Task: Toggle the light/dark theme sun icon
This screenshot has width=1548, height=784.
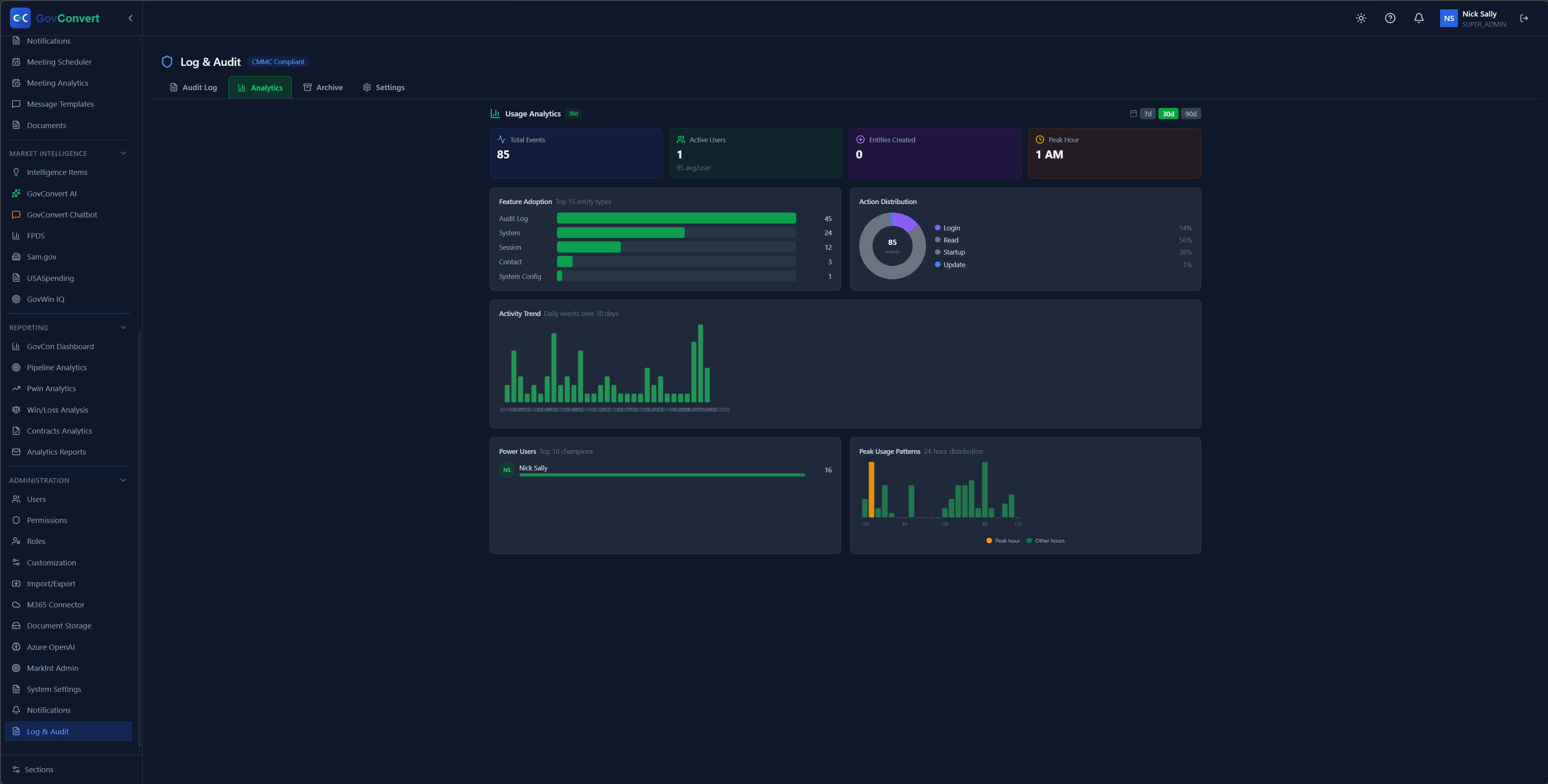Action: [x=1361, y=18]
